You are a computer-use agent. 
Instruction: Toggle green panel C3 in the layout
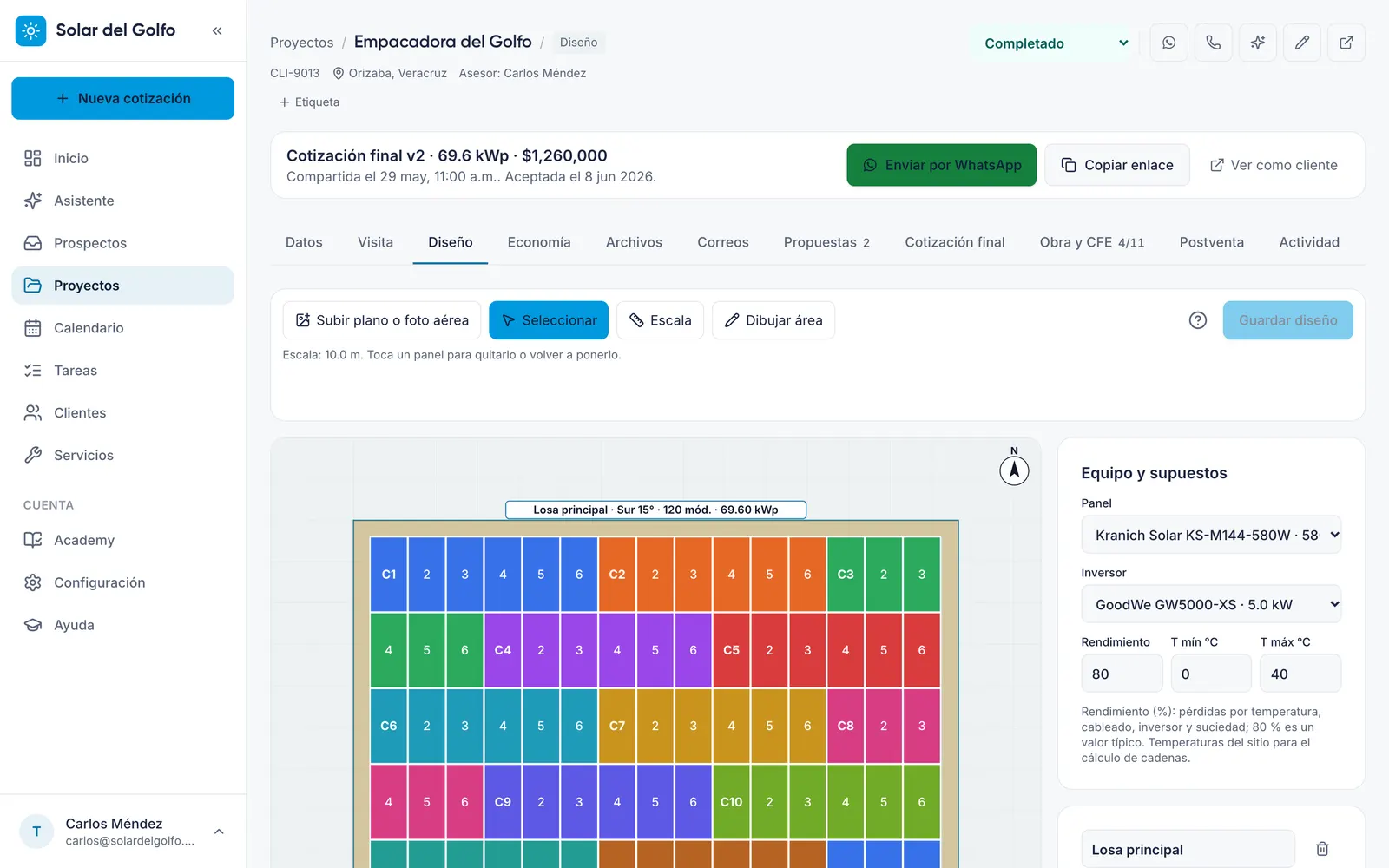pyautogui.click(x=846, y=575)
